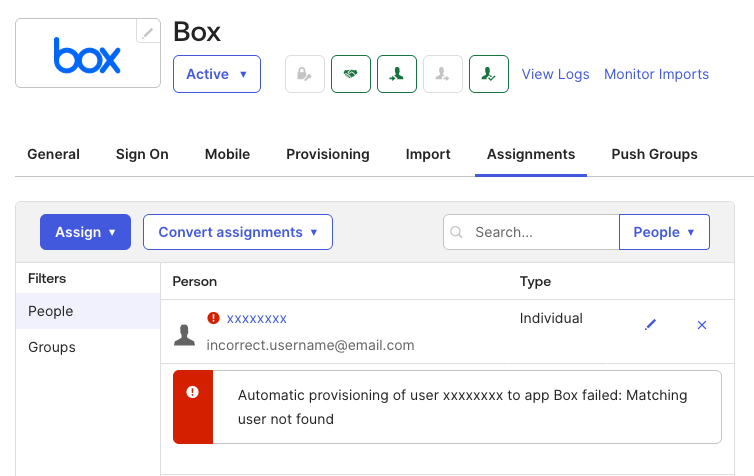
Task: Click the person avatar icon for xxxxxxxx
Action: (184, 335)
